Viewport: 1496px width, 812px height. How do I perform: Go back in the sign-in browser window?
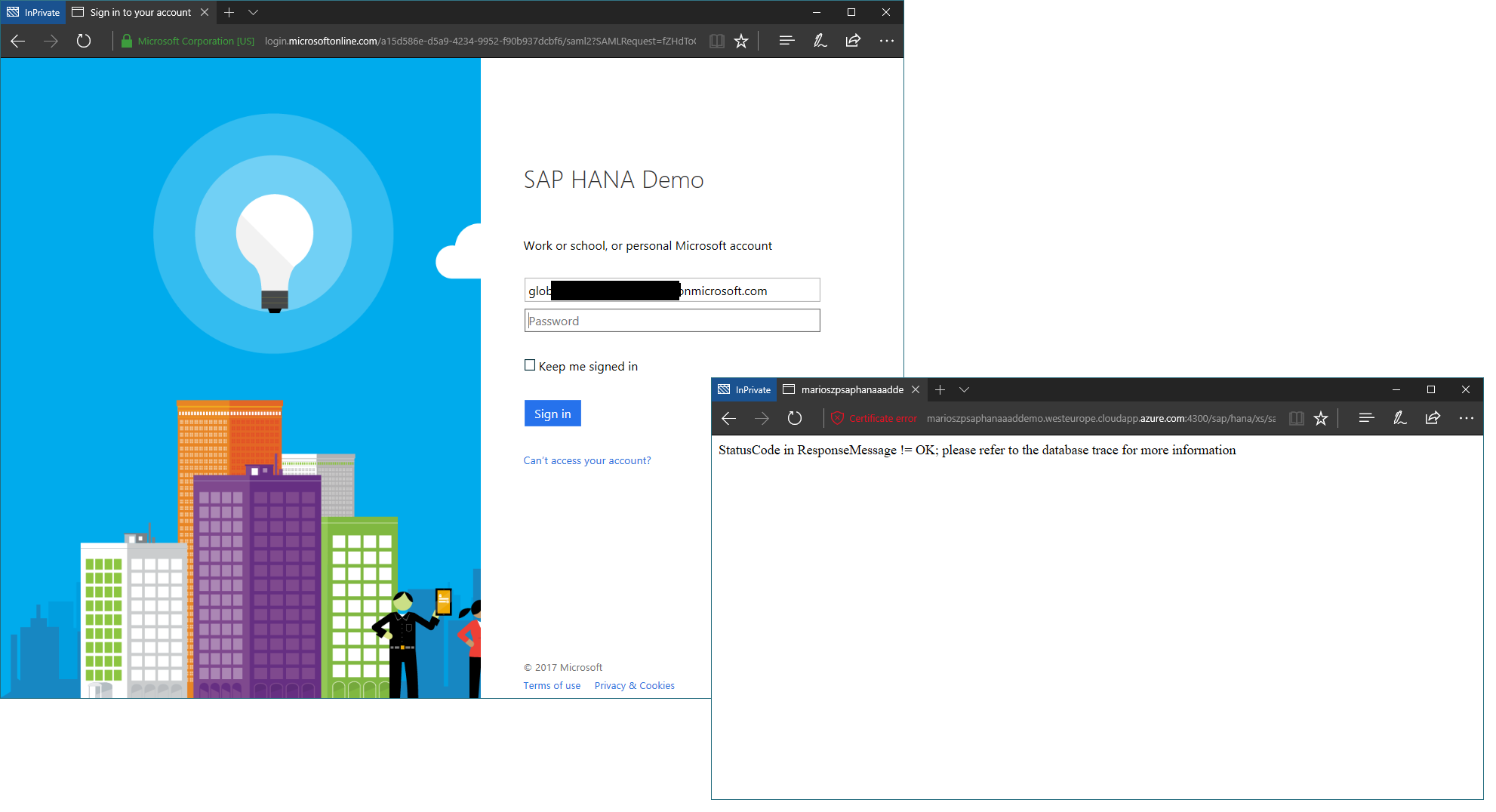pyautogui.click(x=18, y=41)
